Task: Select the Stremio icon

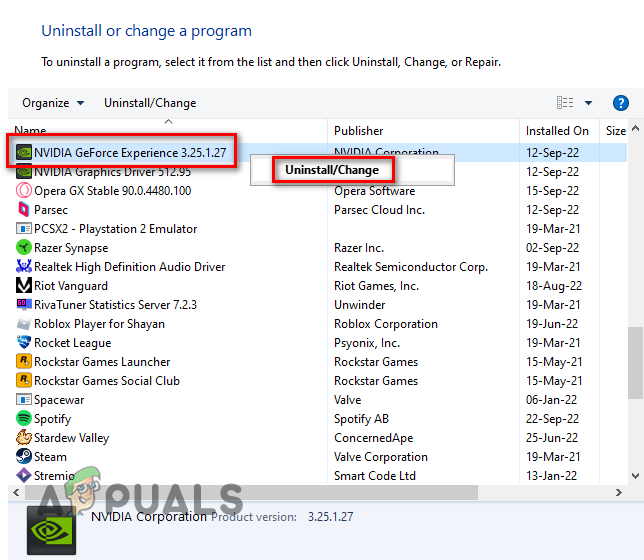Action: [x=24, y=475]
